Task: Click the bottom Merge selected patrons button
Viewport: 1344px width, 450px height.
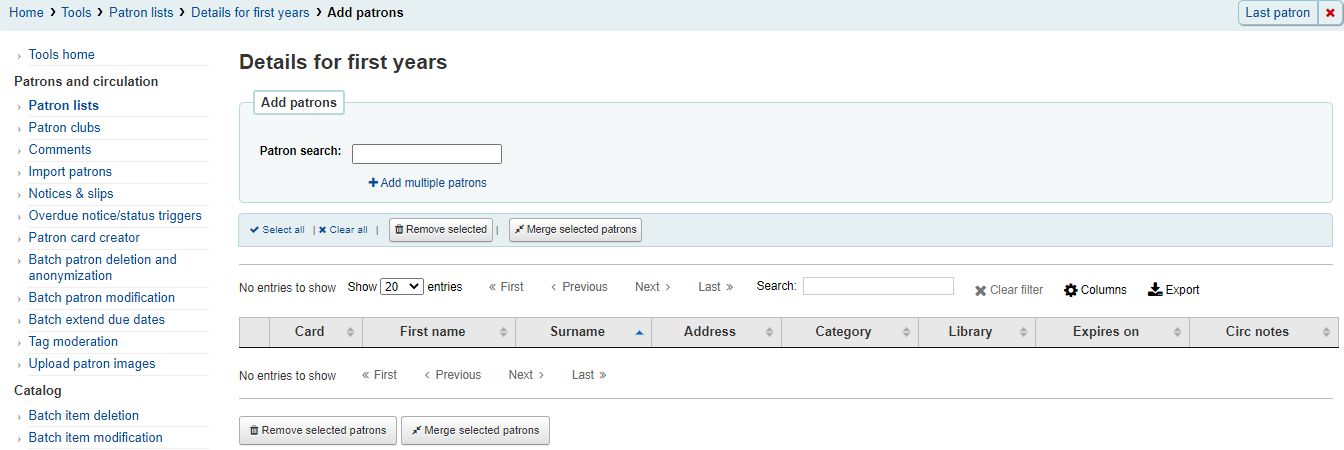Action: click(x=475, y=430)
